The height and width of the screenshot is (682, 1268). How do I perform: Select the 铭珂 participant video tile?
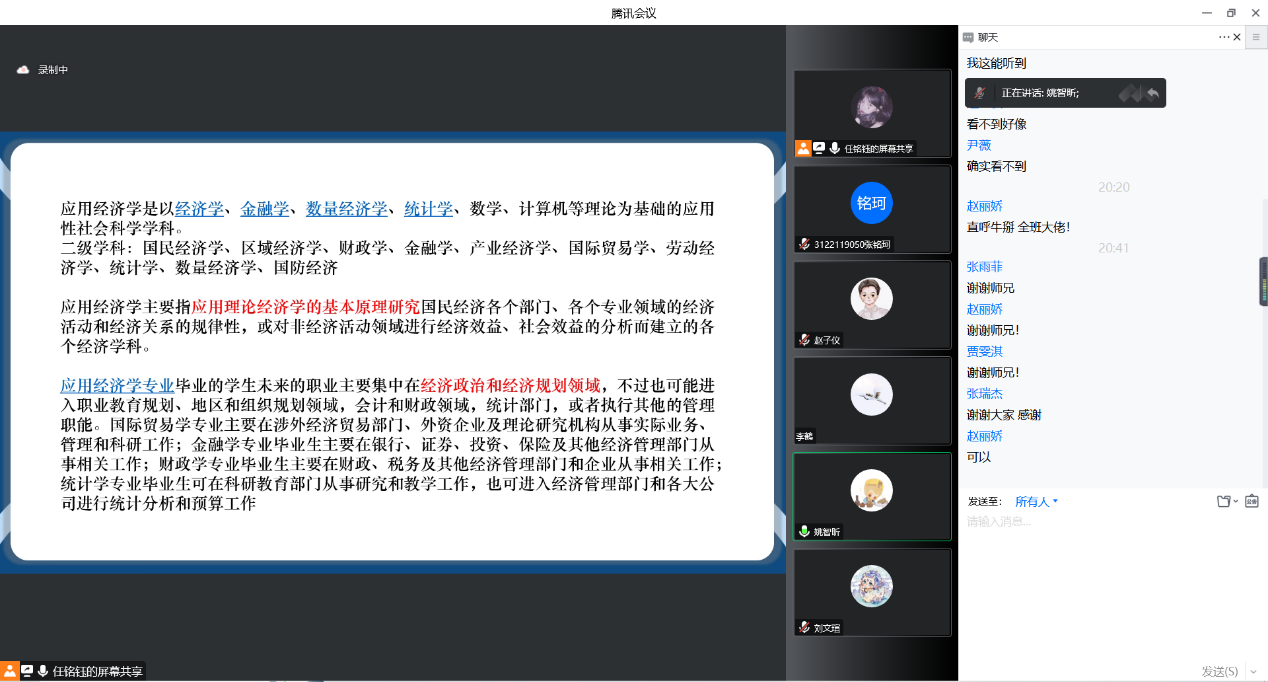pyautogui.click(x=871, y=209)
